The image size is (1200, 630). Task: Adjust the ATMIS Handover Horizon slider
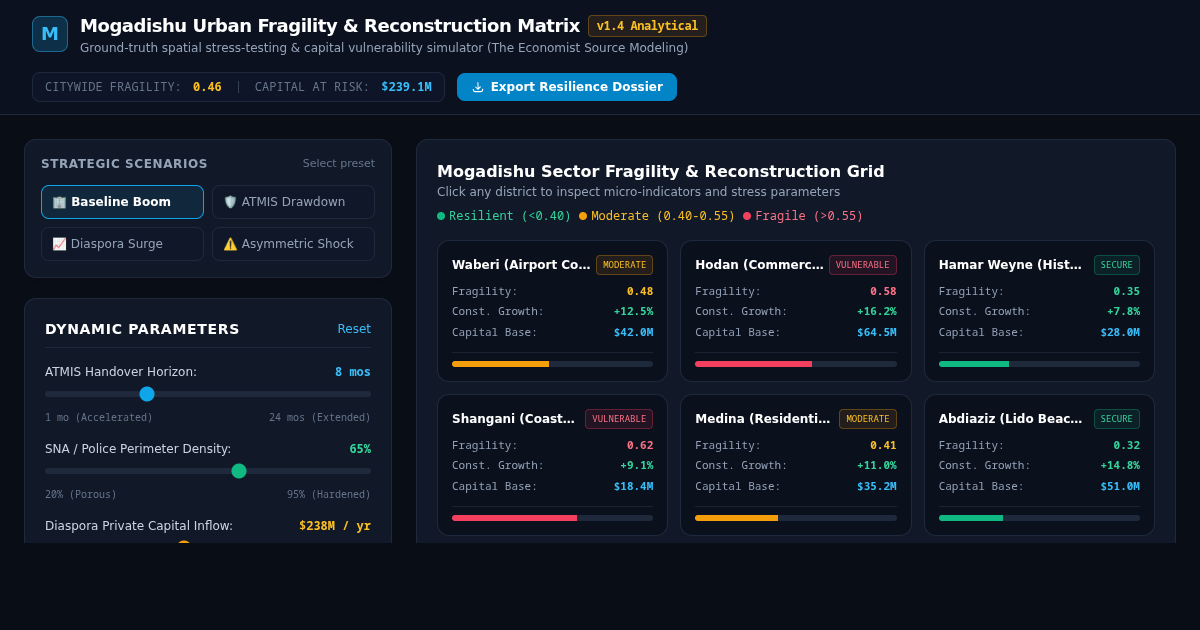click(x=208, y=394)
